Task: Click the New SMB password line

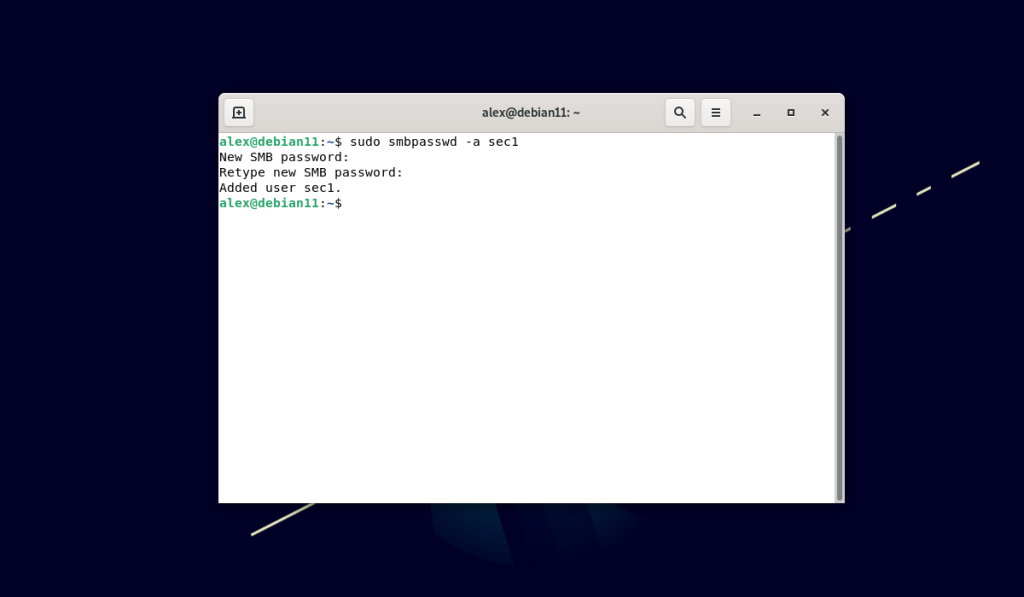Action: pos(284,157)
